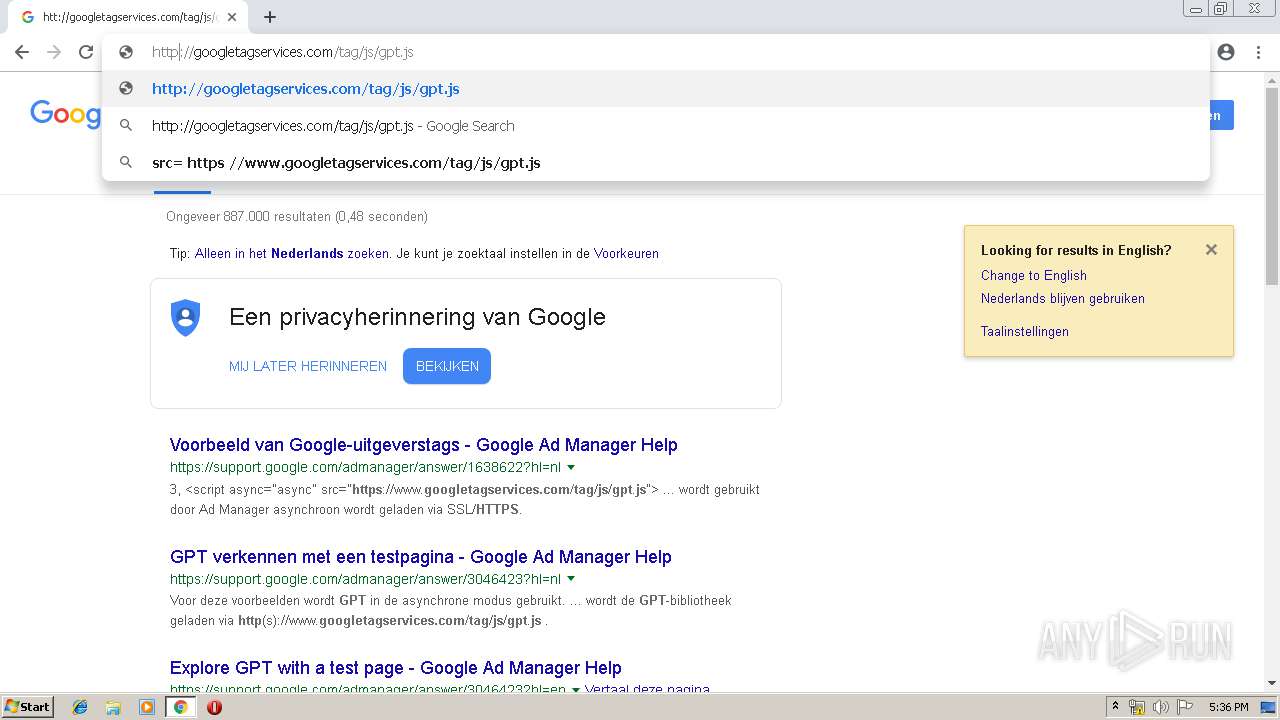Viewport: 1280px width, 720px height.
Task: Click 'Alleen in het Nederlands zoeken' link
Action: pyautogui.click(x=292, y=254)
